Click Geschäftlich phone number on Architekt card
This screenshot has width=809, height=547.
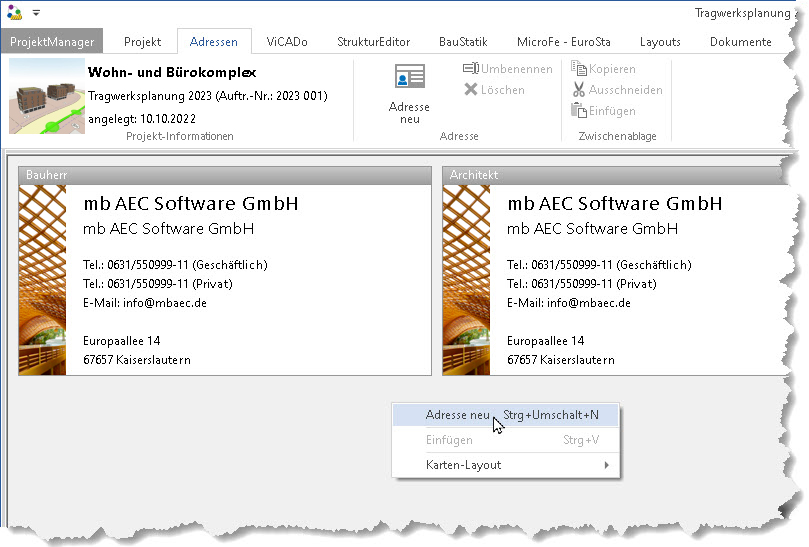[600, 265]
